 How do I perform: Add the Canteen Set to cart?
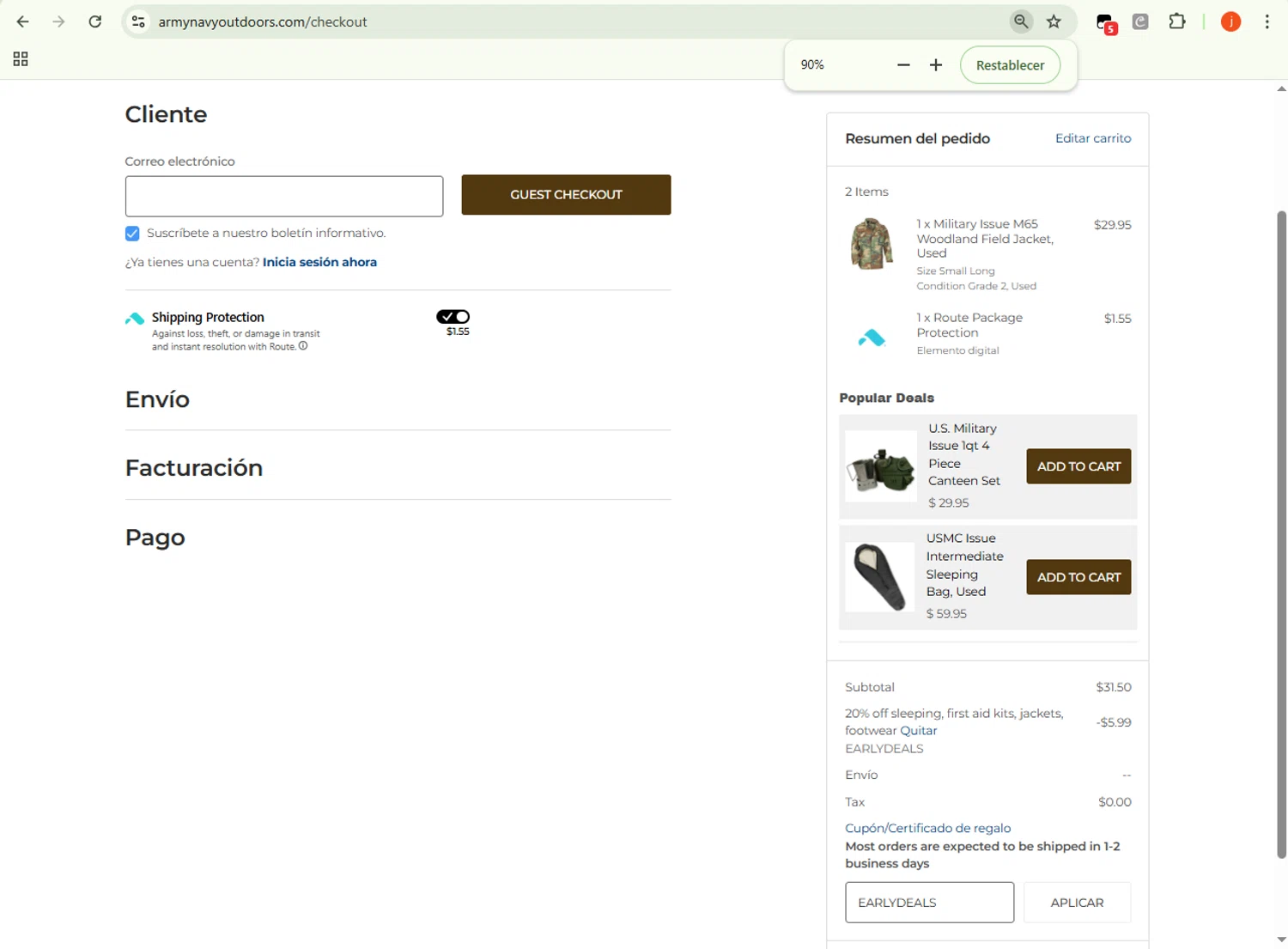[x=1078, y=466]
